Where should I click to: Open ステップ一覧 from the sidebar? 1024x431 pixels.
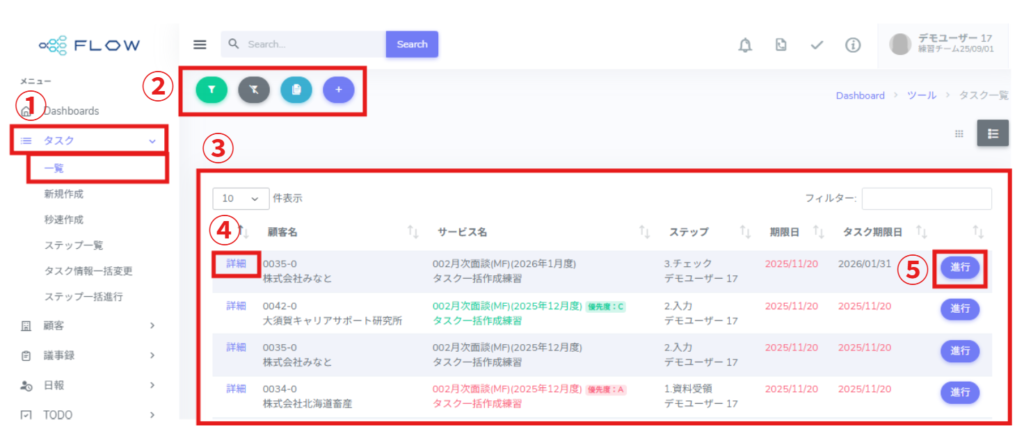pyautogui.click(x=74, y=245)
